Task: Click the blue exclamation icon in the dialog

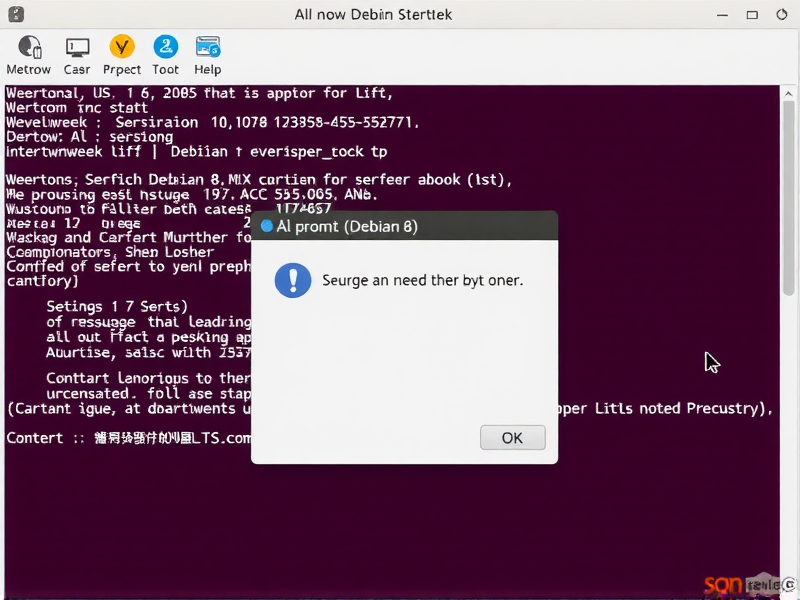Action: (292, 280)
